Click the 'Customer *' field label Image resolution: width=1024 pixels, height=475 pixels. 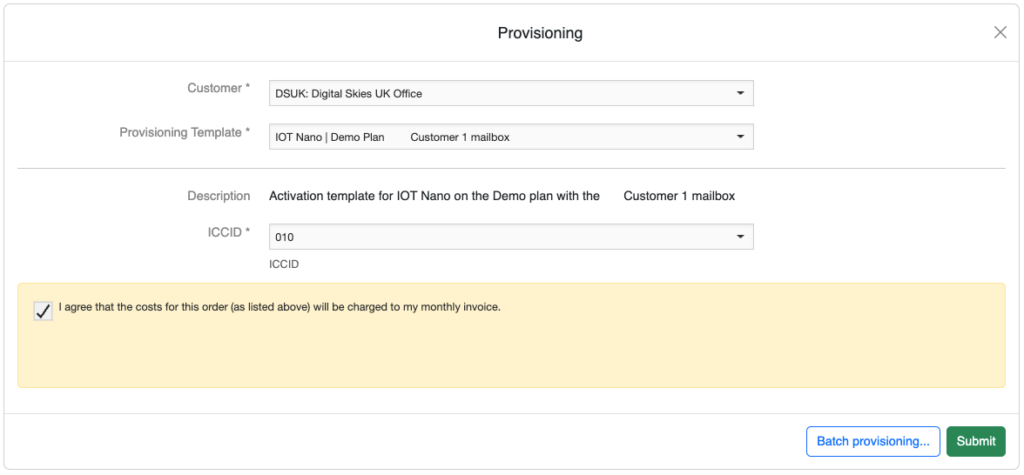tap(219, 88)
